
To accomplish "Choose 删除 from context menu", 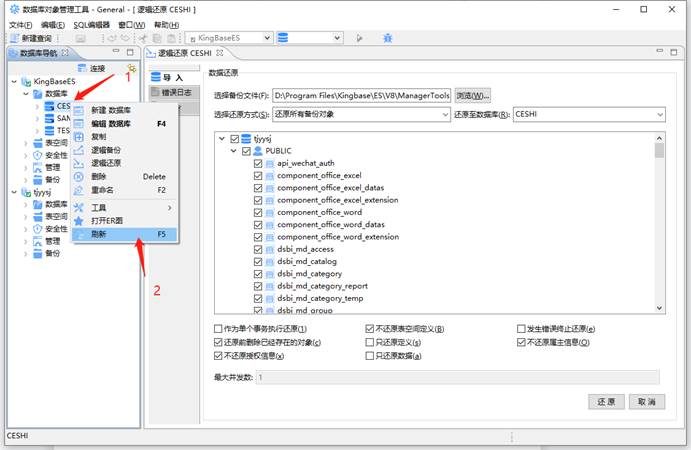I will pos(125,177).
